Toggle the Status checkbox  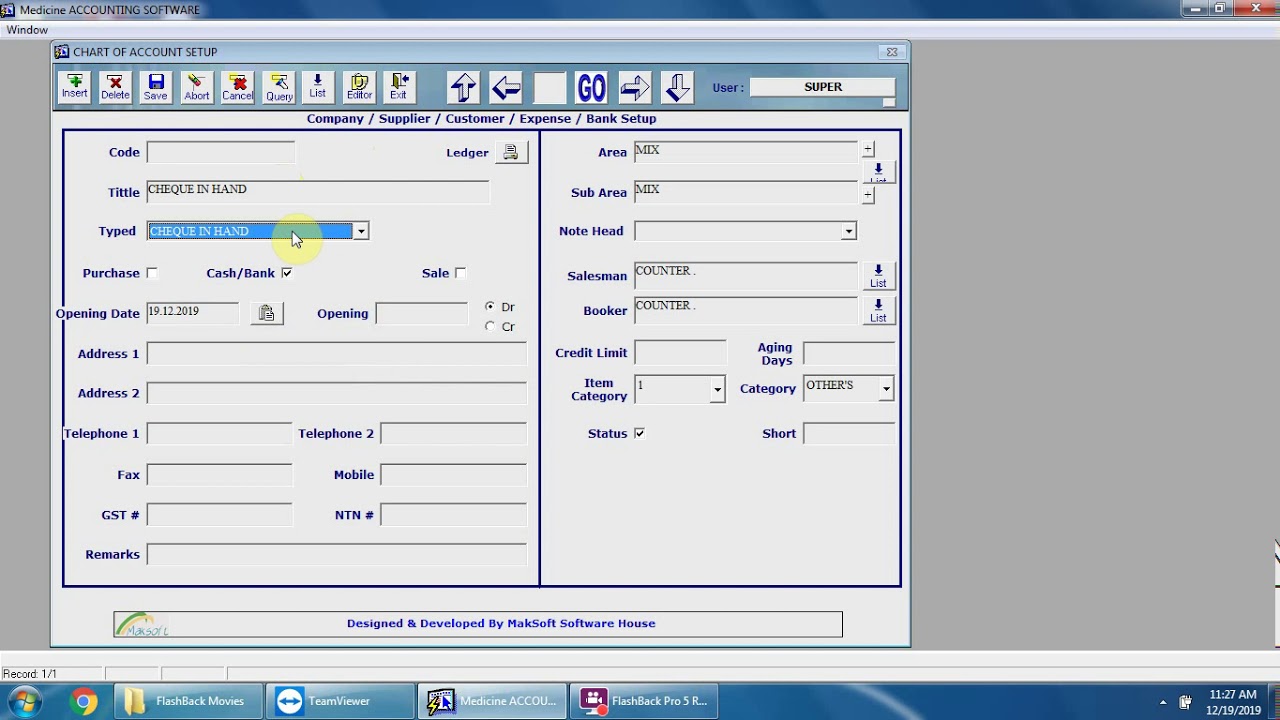coord(639,433)
